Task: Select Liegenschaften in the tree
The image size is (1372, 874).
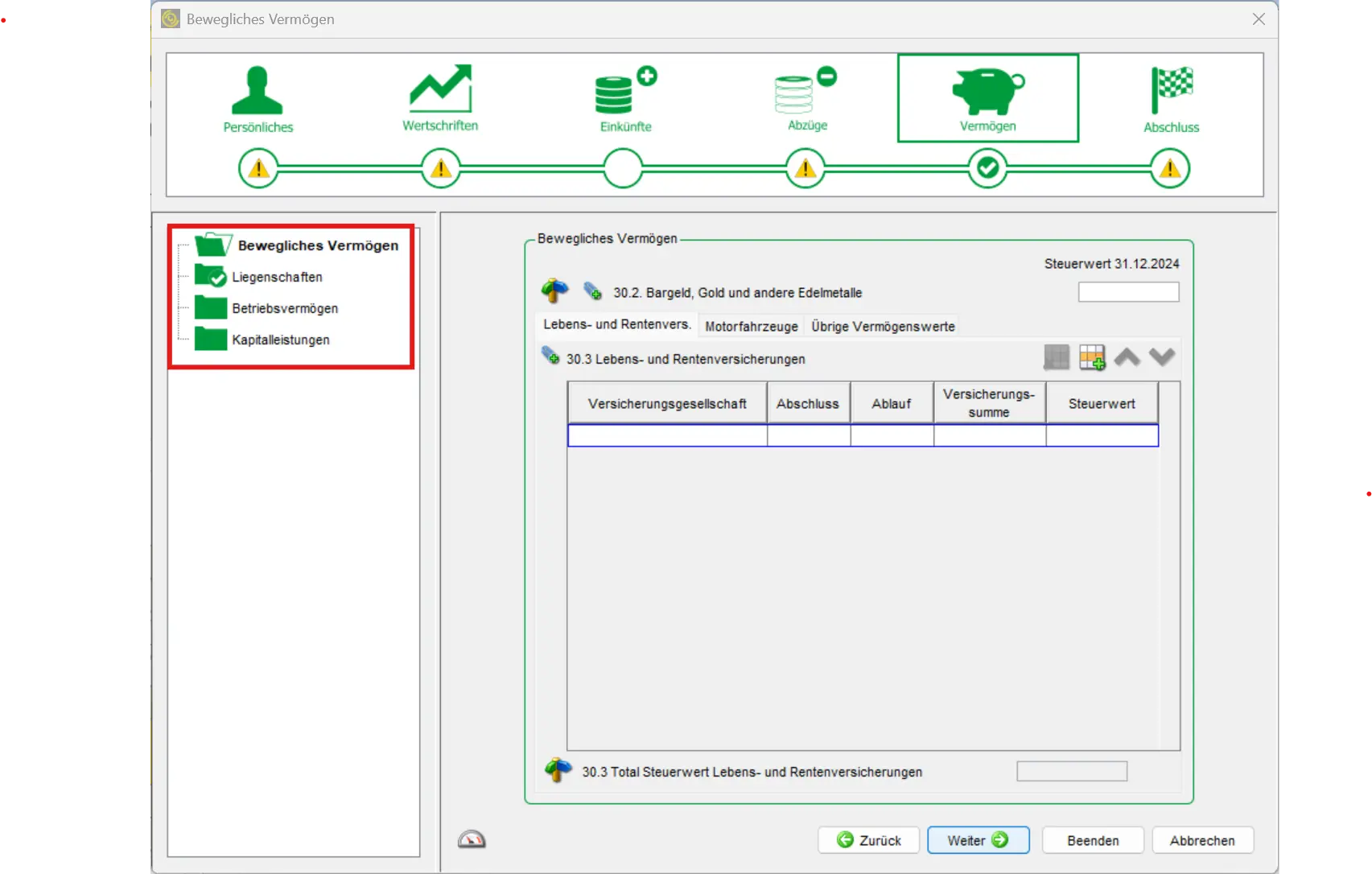Action: point(277,277)
